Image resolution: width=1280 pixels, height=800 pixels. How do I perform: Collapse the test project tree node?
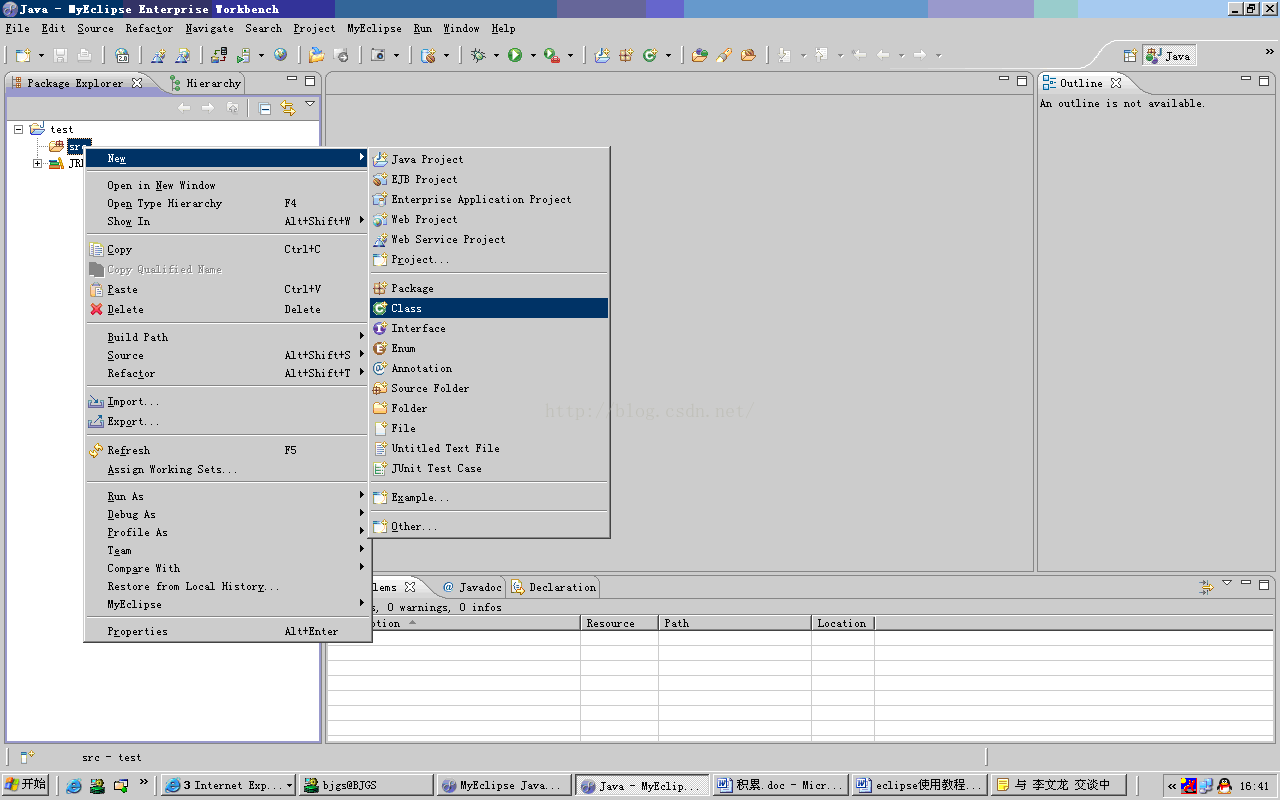point(19,129)
